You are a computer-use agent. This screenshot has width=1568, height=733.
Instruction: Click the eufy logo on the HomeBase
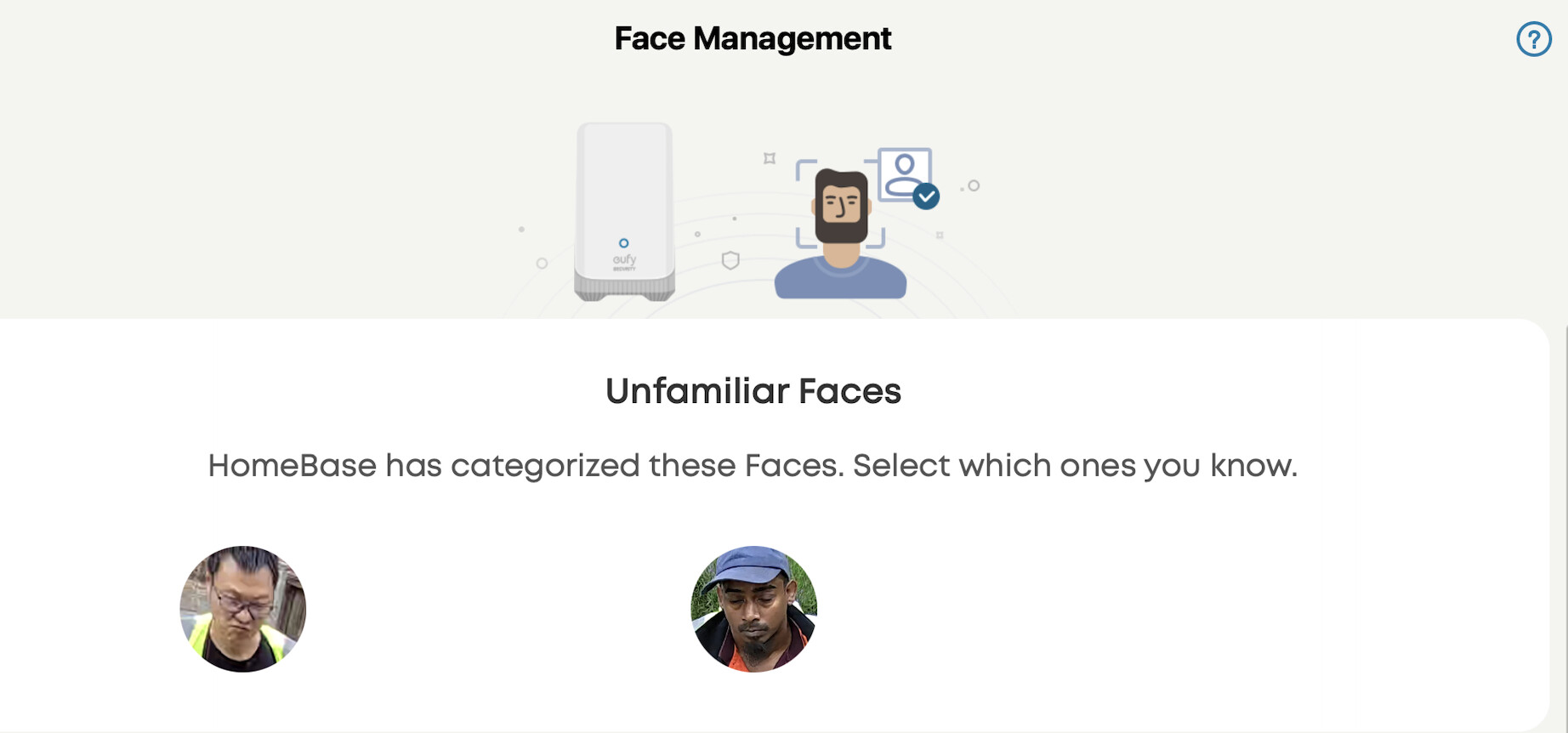click(x=624, y=260)
